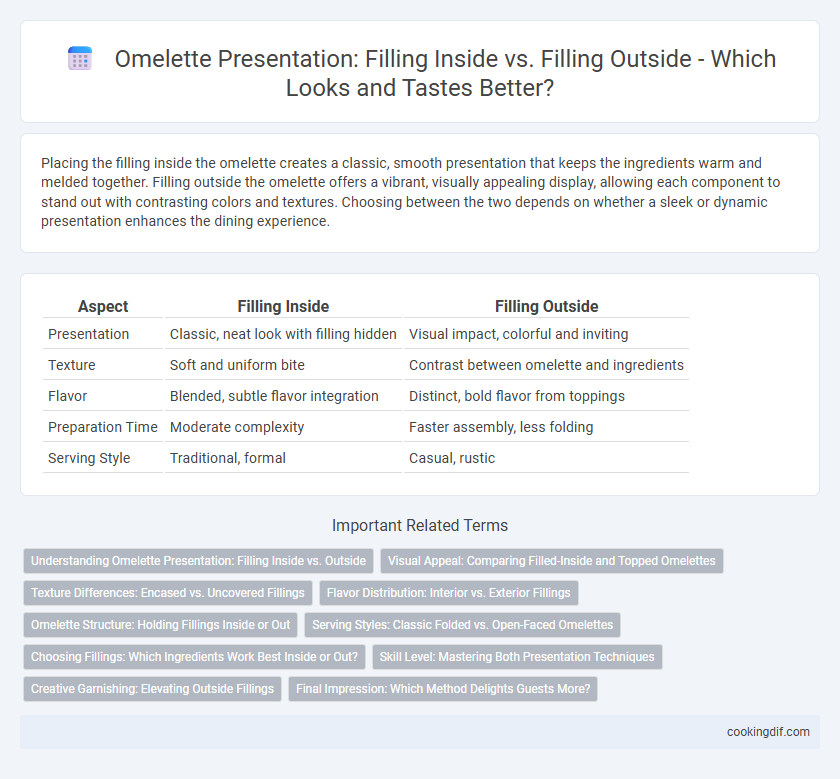Click the 'Serving Style' row label
This screenshot has height=779, width=840.
[89, 458]
